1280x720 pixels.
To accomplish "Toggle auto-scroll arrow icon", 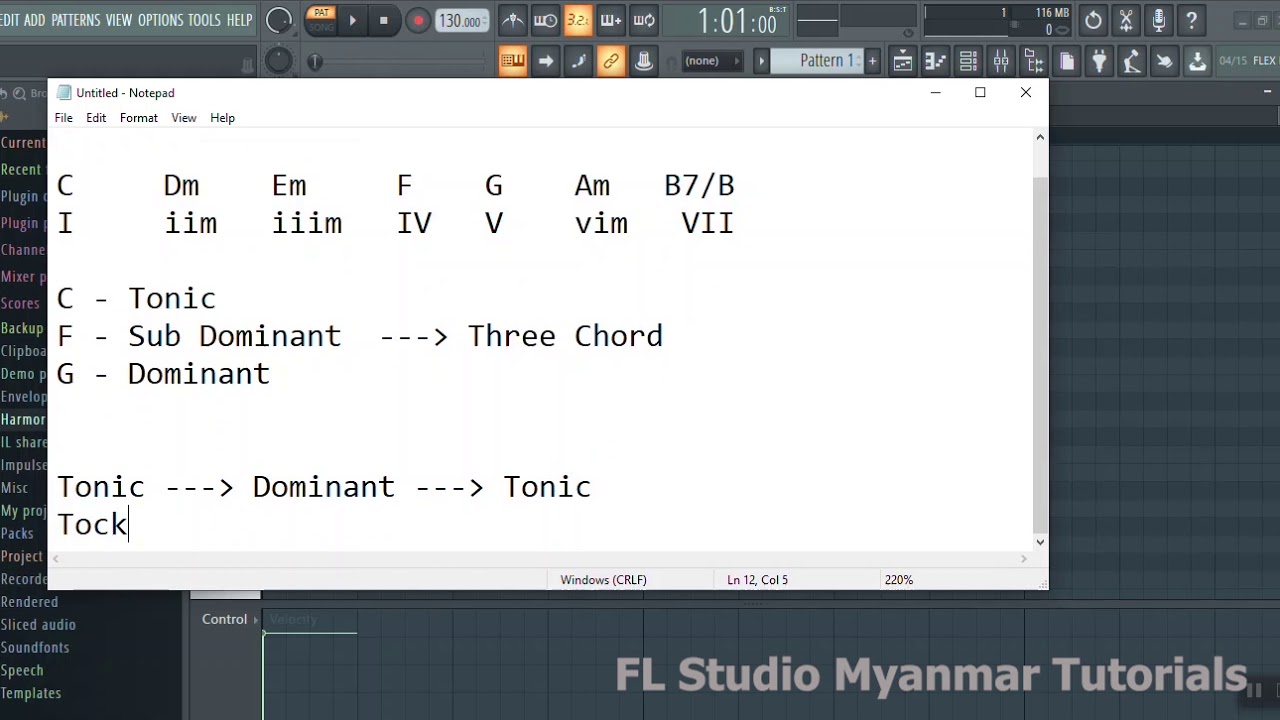I will tap(545, 61).
